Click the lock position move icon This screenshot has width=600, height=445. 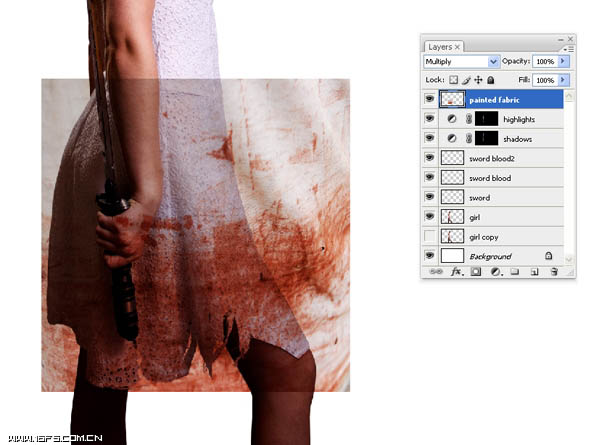point(478,80)
